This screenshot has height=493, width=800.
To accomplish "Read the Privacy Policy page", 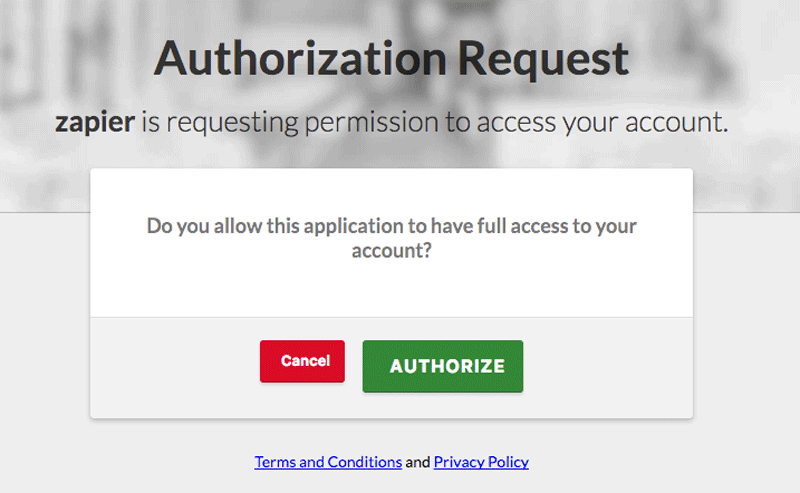I will pos(481,462).
